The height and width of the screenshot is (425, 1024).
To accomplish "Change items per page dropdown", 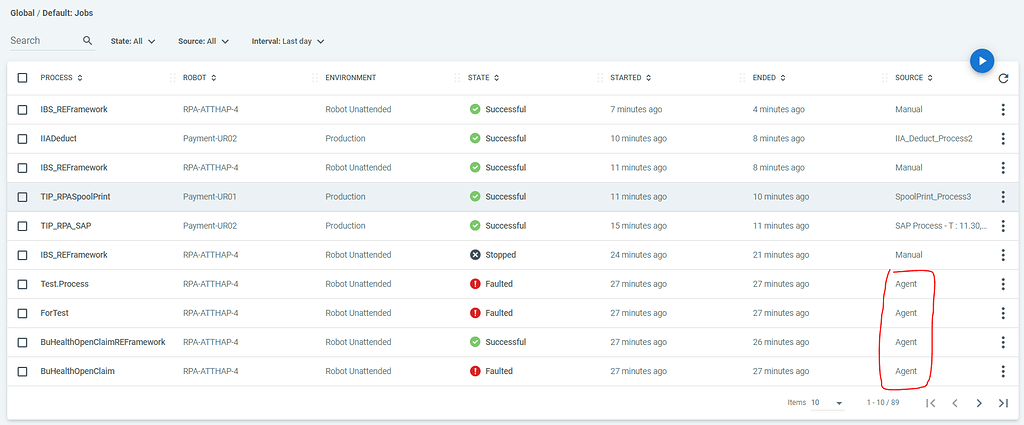I will coord(827,403).
